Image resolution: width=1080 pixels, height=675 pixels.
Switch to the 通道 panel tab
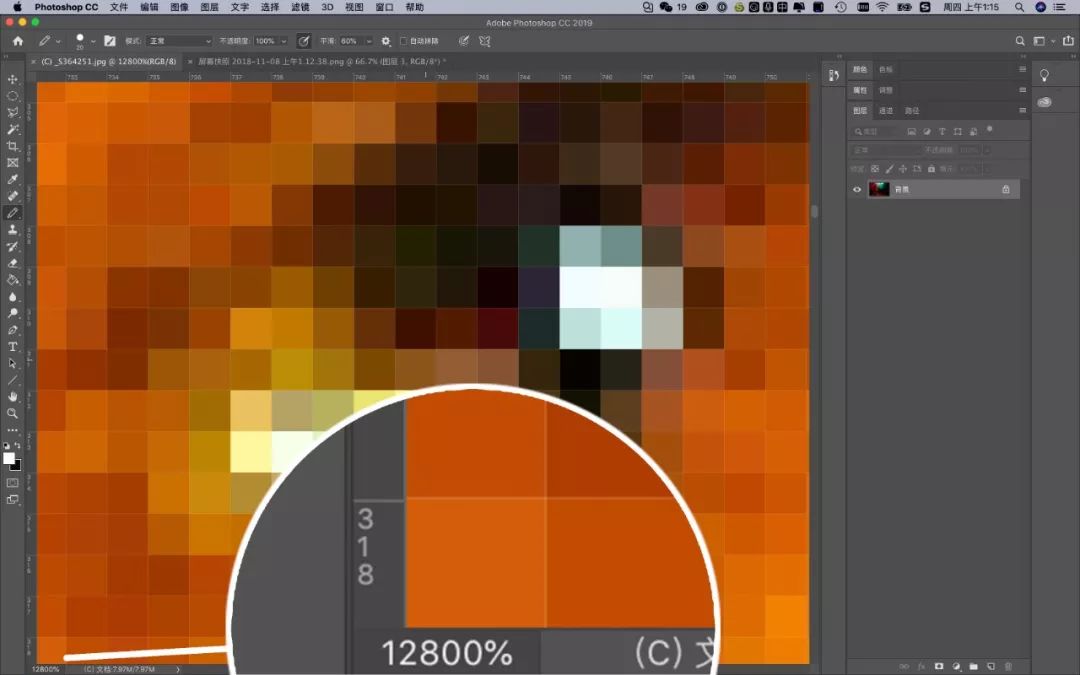tap(886, 110)
